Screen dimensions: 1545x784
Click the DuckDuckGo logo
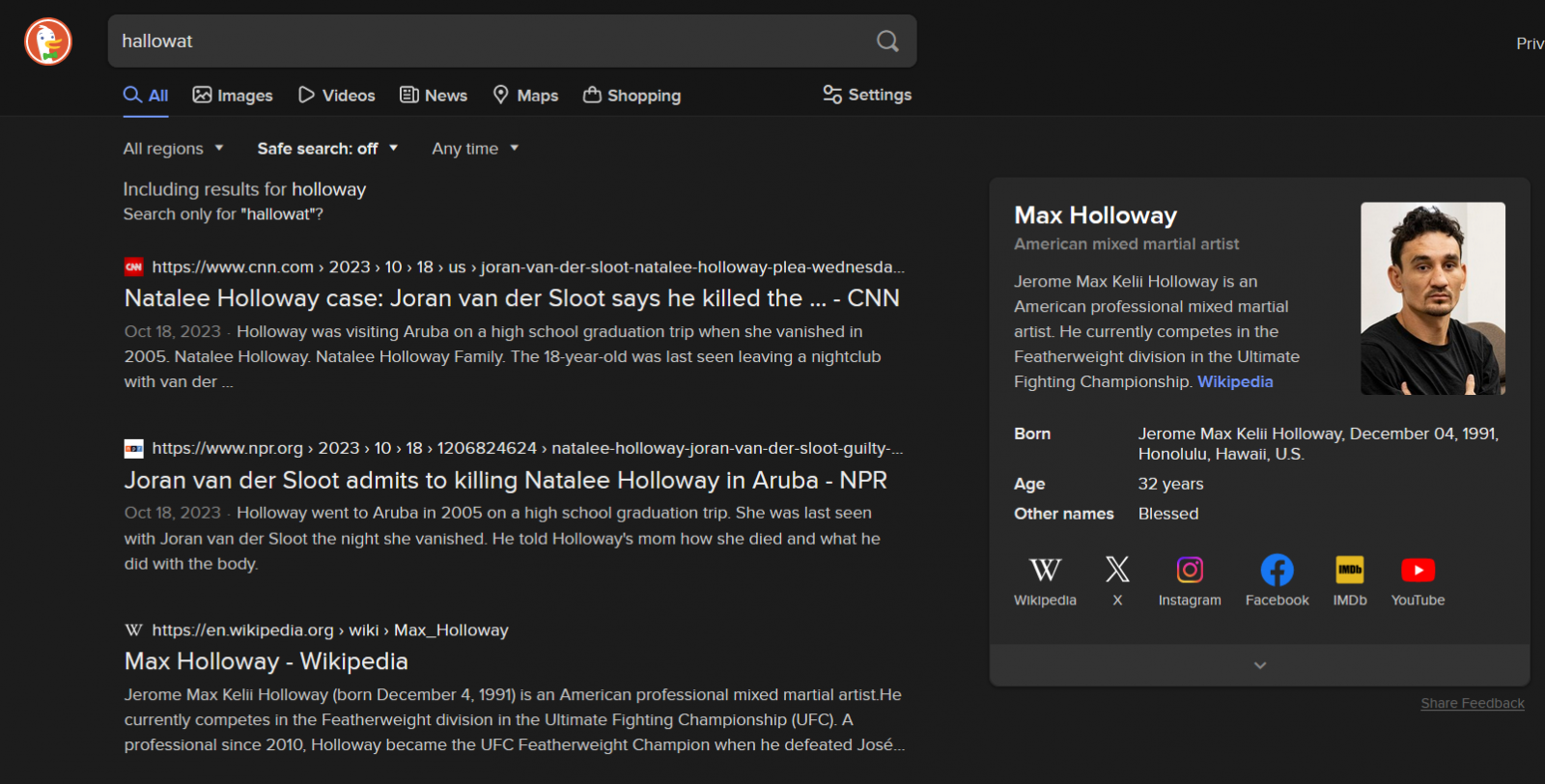point(48,42)
